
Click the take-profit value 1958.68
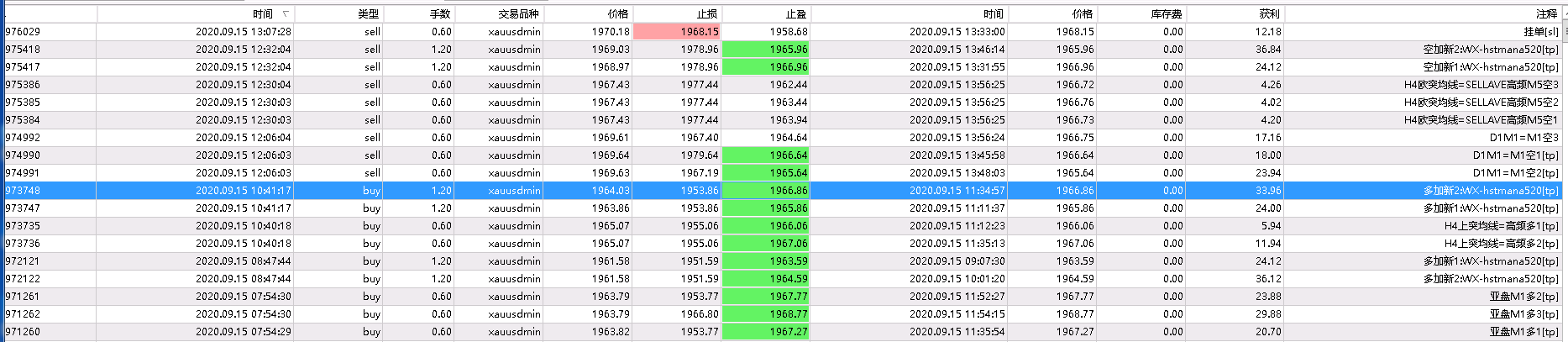coord(789,31)
